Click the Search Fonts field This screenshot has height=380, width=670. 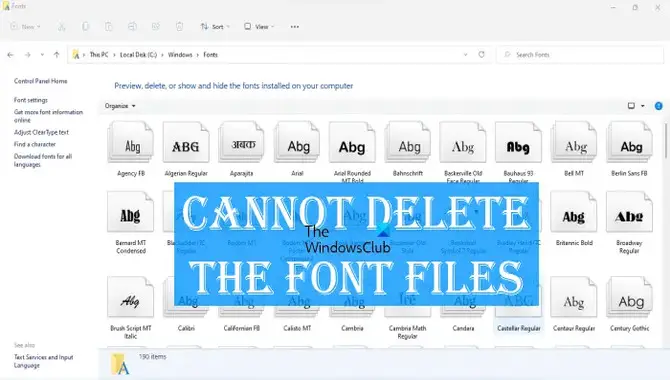580,55
